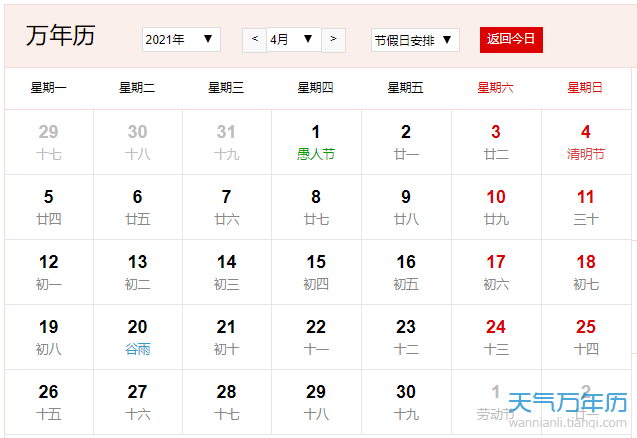Select April 3 廿二 date cell

pos(496,142)
